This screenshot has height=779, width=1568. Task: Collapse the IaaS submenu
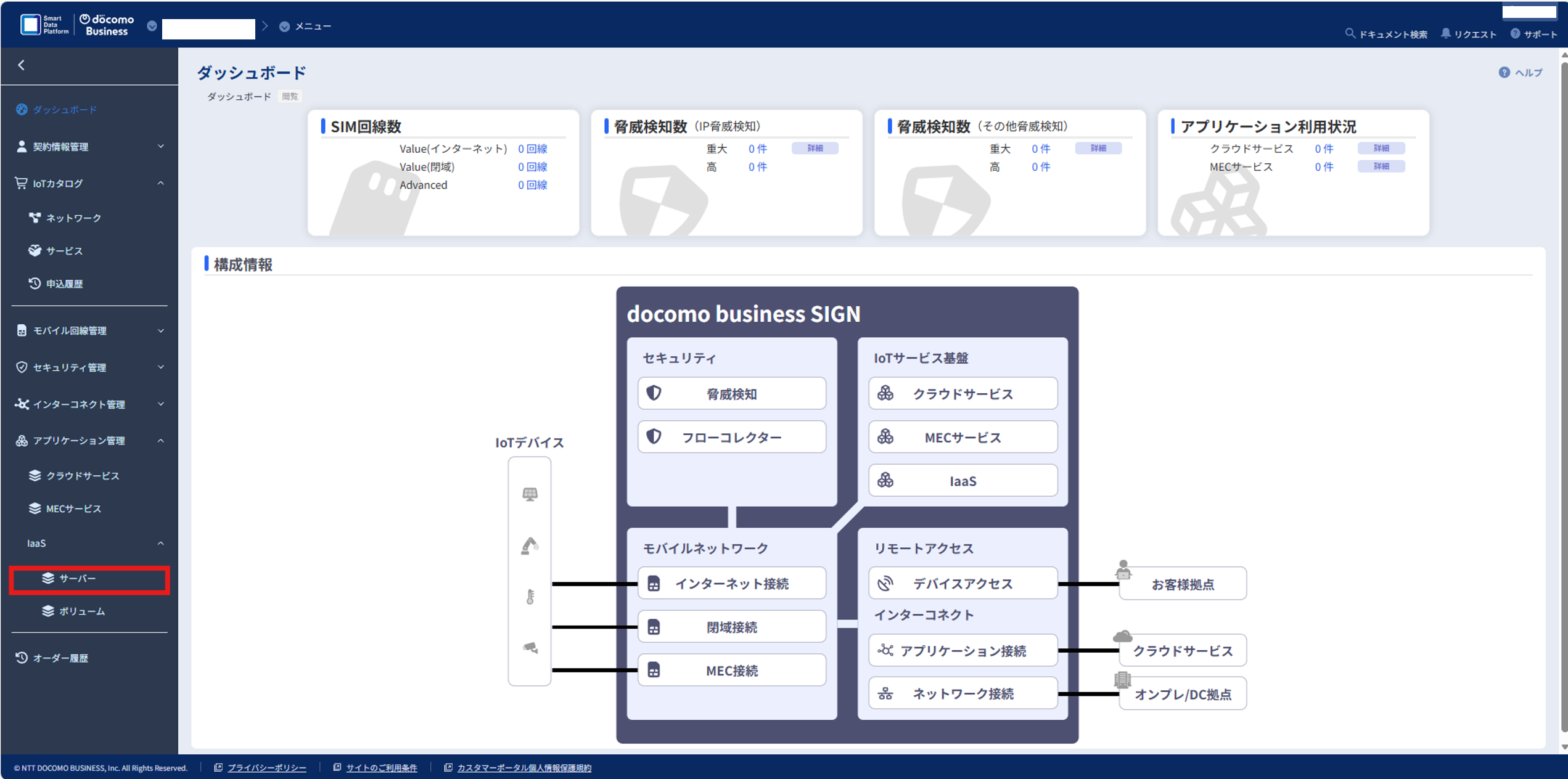click(x=160, y=544)
